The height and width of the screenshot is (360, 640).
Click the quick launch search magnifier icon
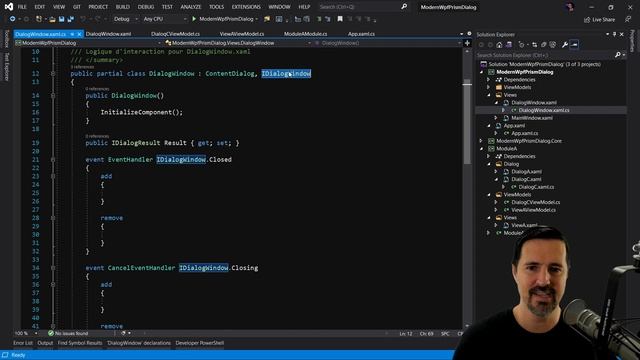(404, 7)
